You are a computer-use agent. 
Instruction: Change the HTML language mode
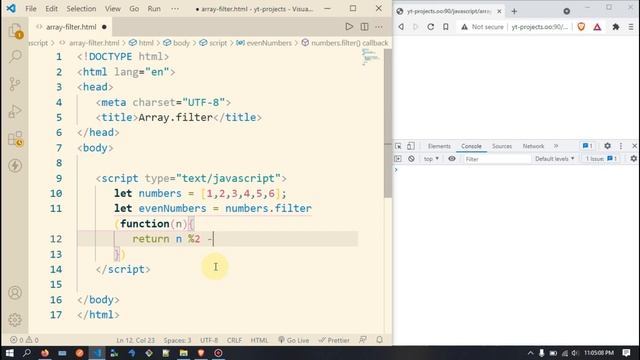(x=259, y=340)
